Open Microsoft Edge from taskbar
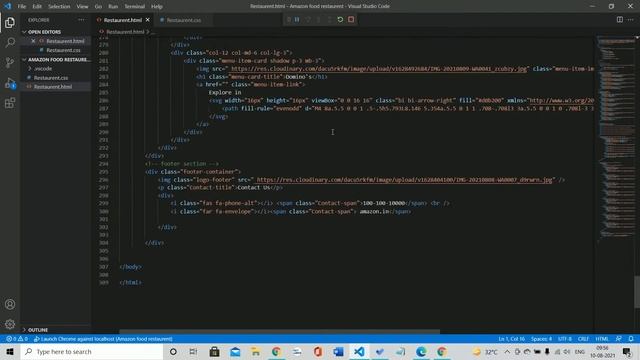The image size is (640, 360). pyautogui.click(x=421, y=351)
